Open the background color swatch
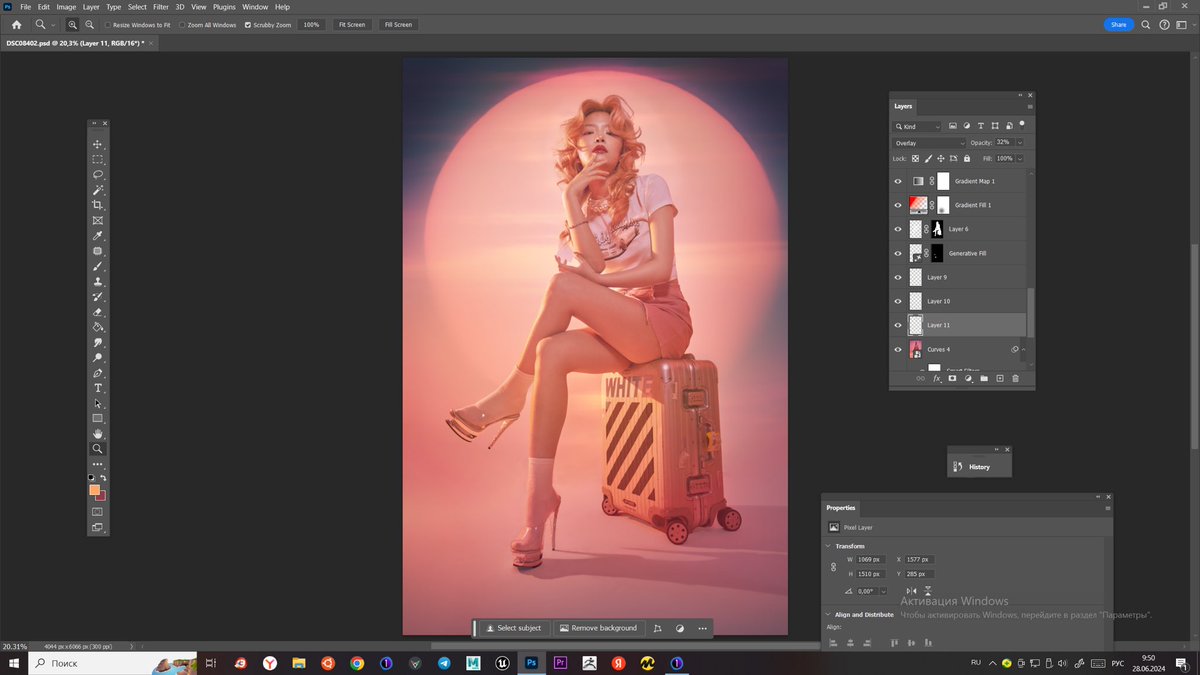 point(101,496)
